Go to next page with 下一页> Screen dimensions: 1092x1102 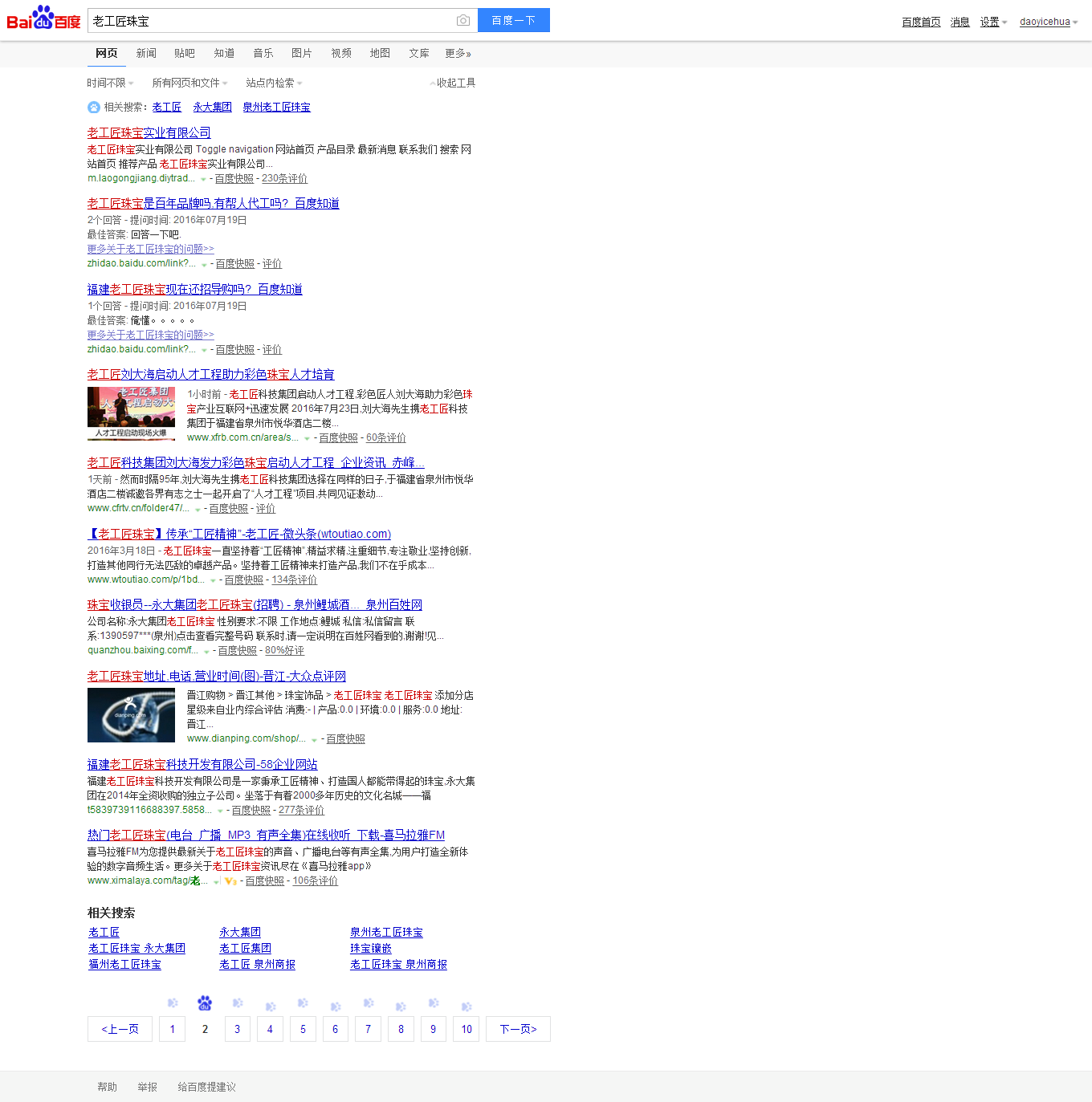click(x=518, y=1029)
